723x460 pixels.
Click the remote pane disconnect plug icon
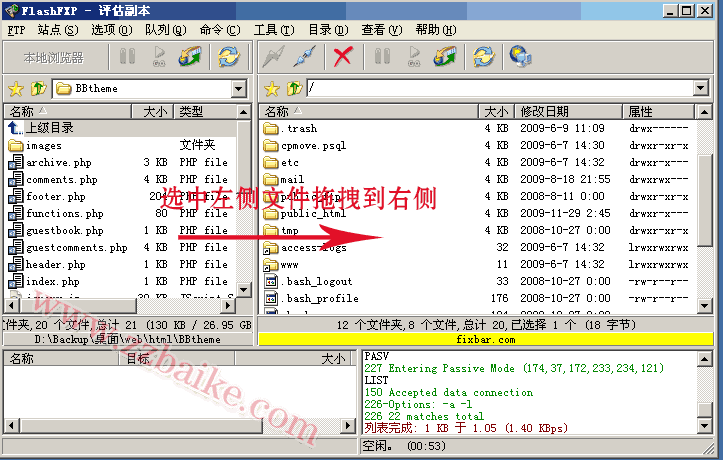point(305,57)
